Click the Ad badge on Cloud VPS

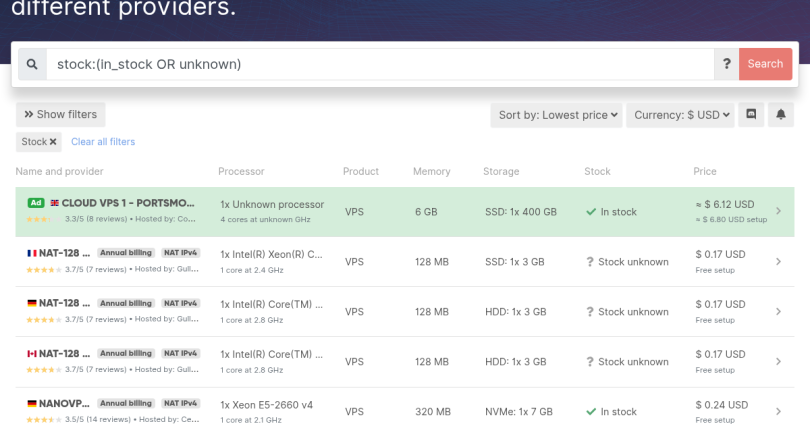[x=35, y=203]
